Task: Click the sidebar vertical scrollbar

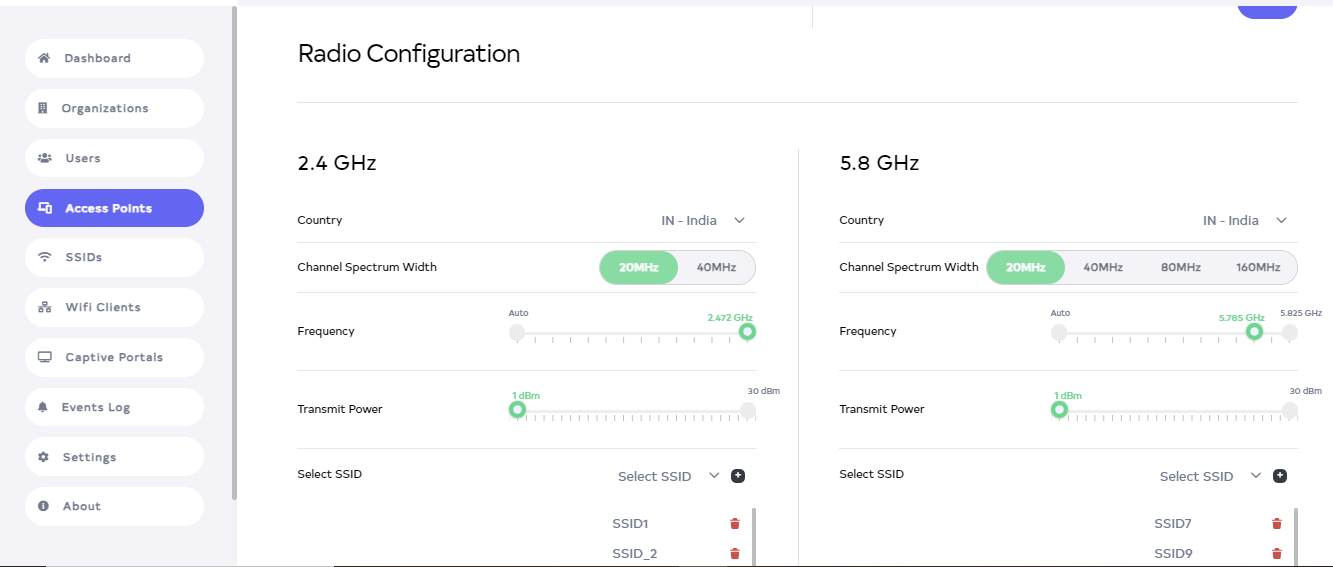Action: click(x=235, y=250)
